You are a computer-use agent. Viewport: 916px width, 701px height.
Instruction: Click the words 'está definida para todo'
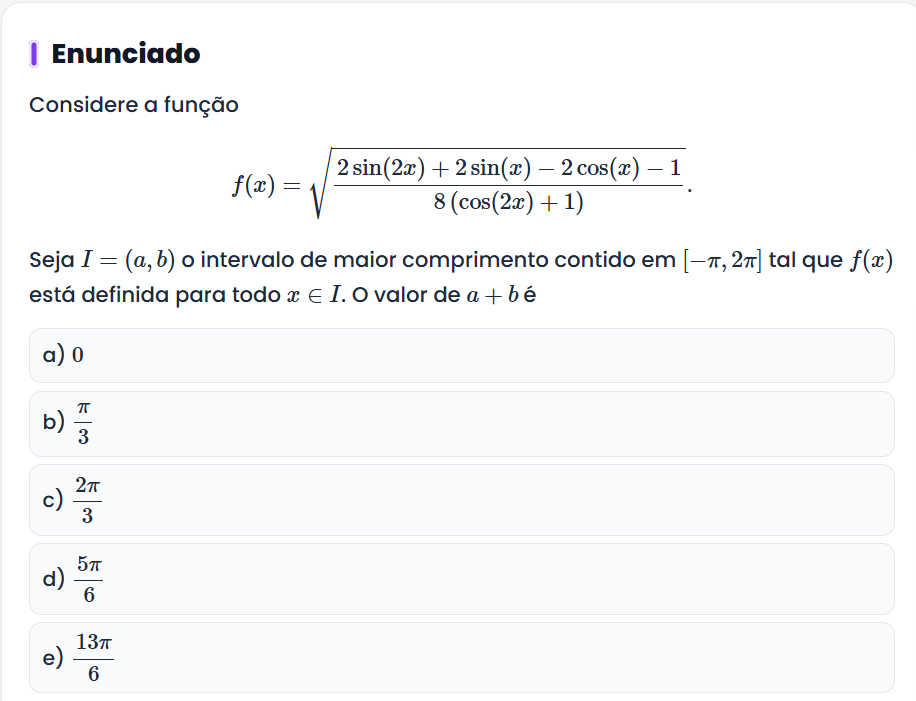point(154,298)
